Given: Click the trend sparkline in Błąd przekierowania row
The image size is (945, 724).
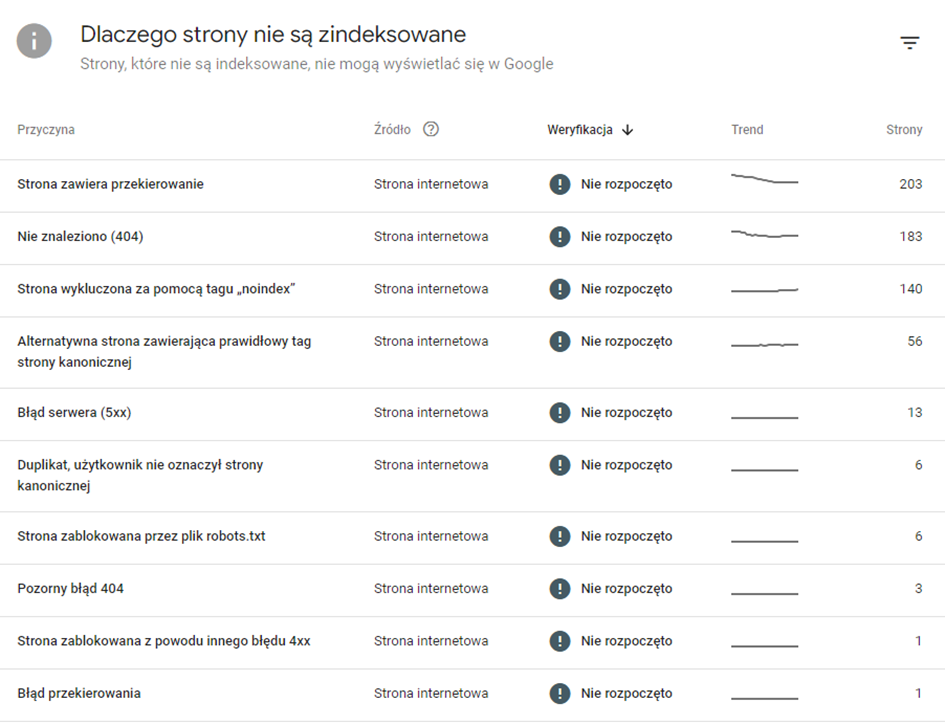Looking at the screenshot, I should [764, 698].
